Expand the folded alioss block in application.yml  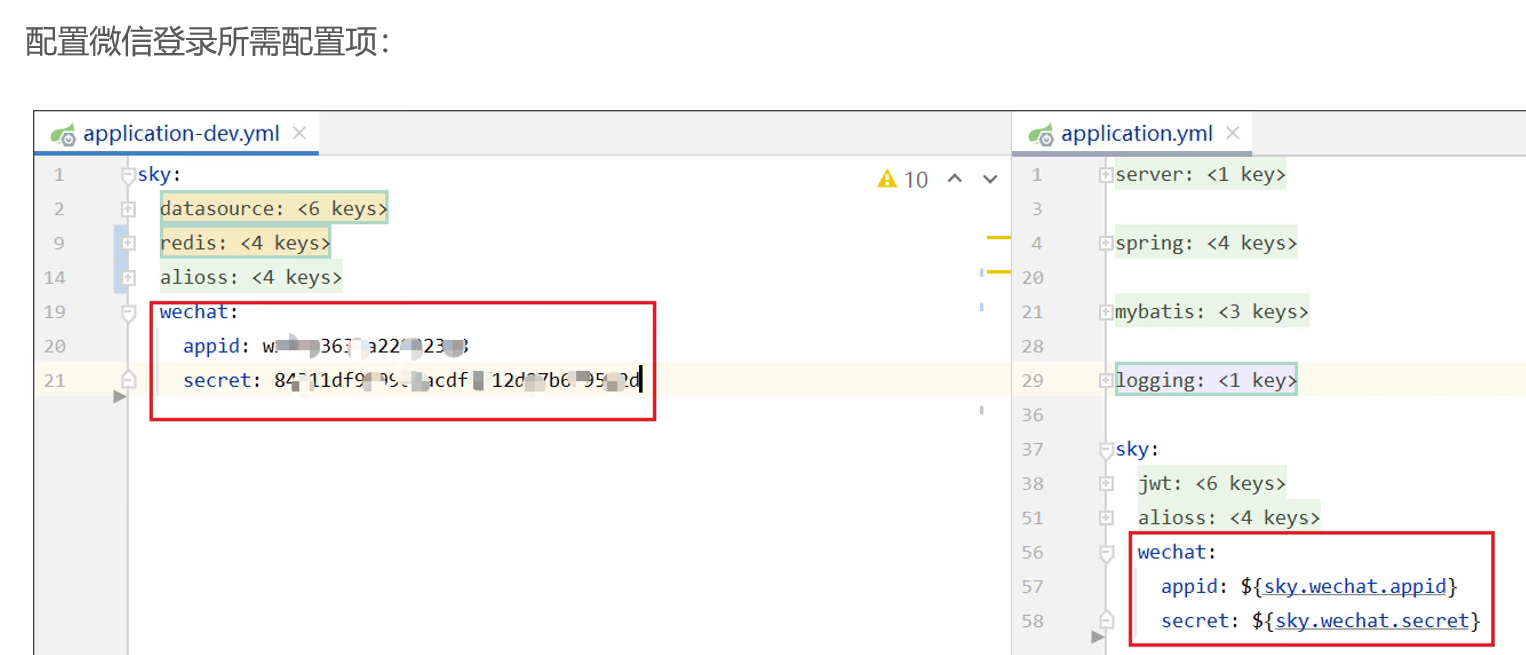click(x=1105, y=518)
